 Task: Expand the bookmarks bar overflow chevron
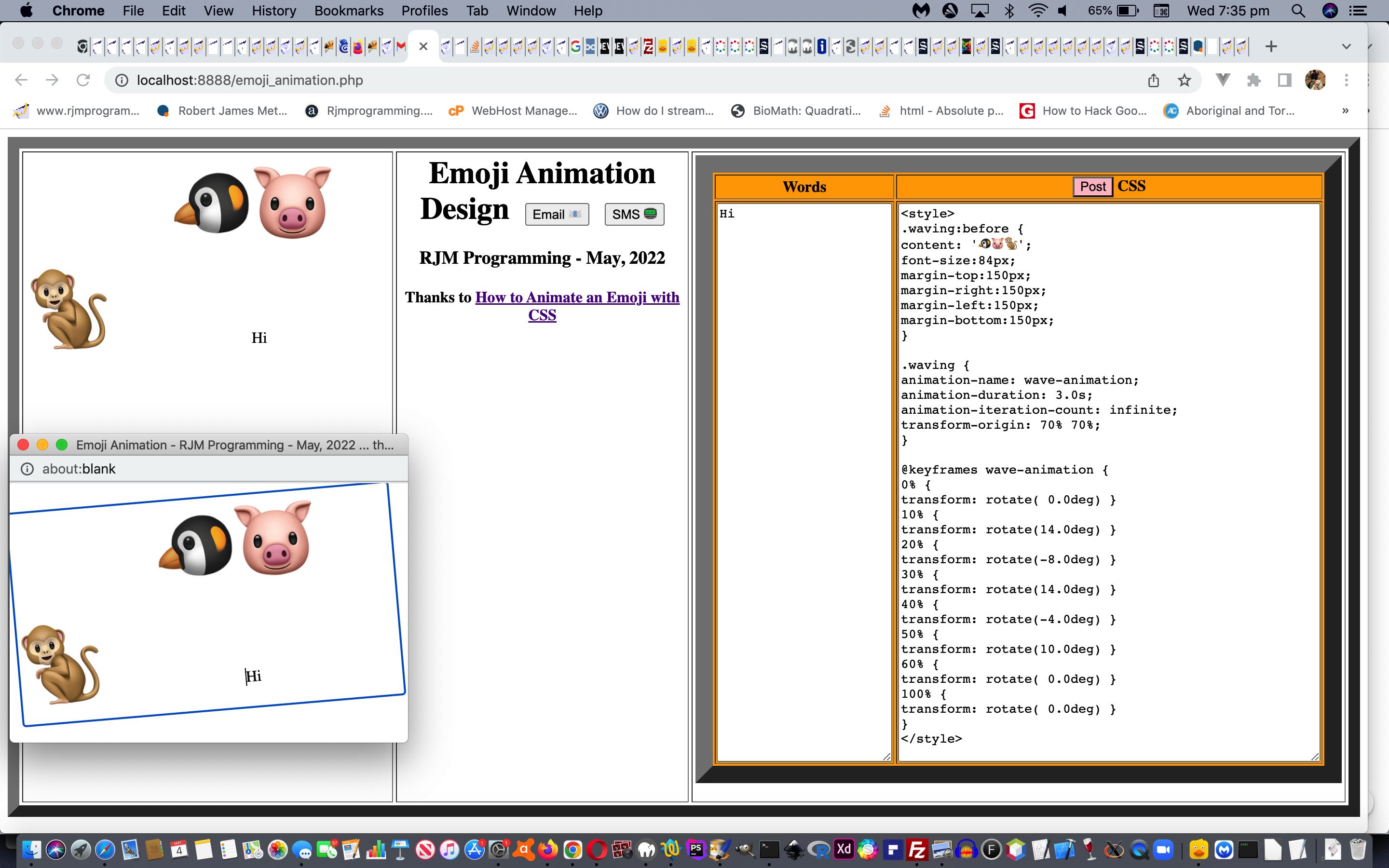click(1345, 111)
